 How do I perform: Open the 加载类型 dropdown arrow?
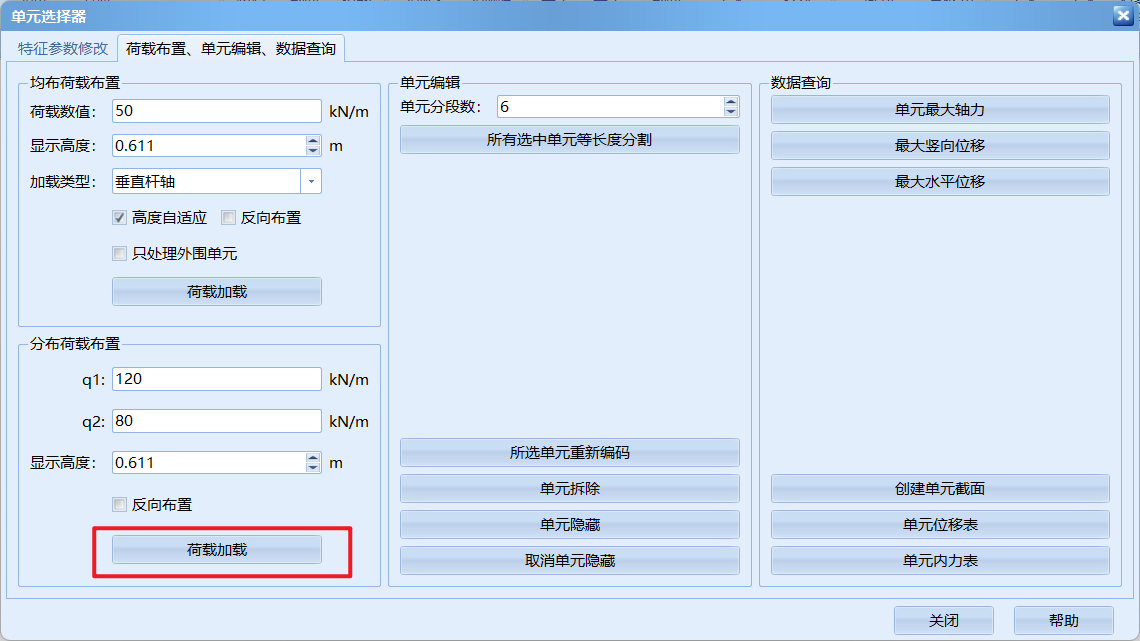coord(311,181)
